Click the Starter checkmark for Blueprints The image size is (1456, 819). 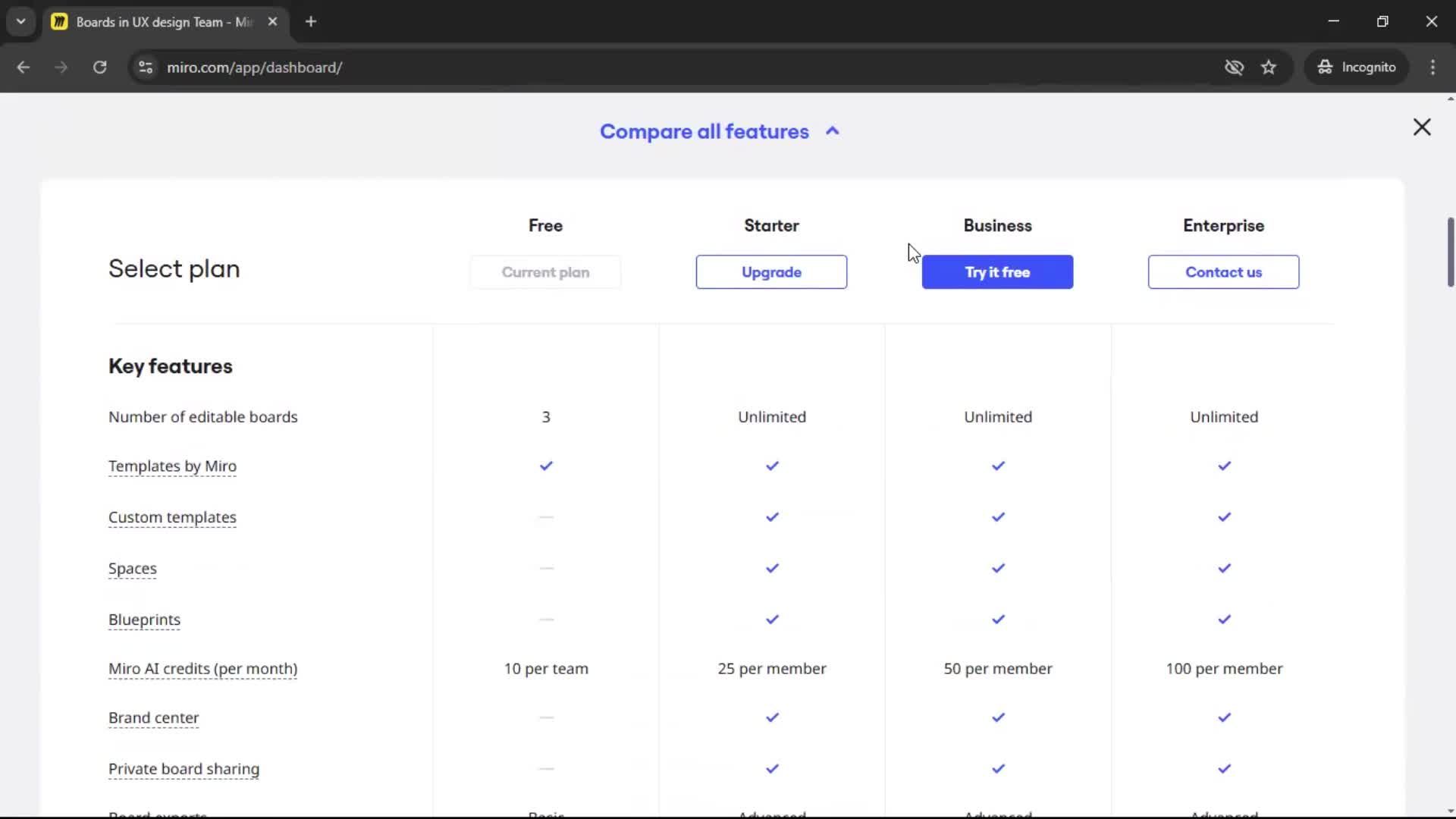[772, 620]
